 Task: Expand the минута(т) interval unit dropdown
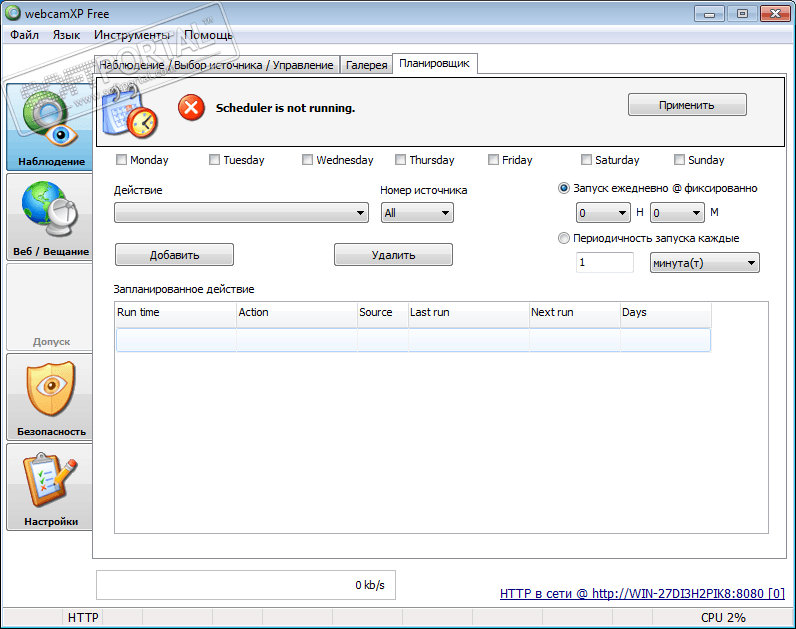pyautogui.click(x=705, y=263)
